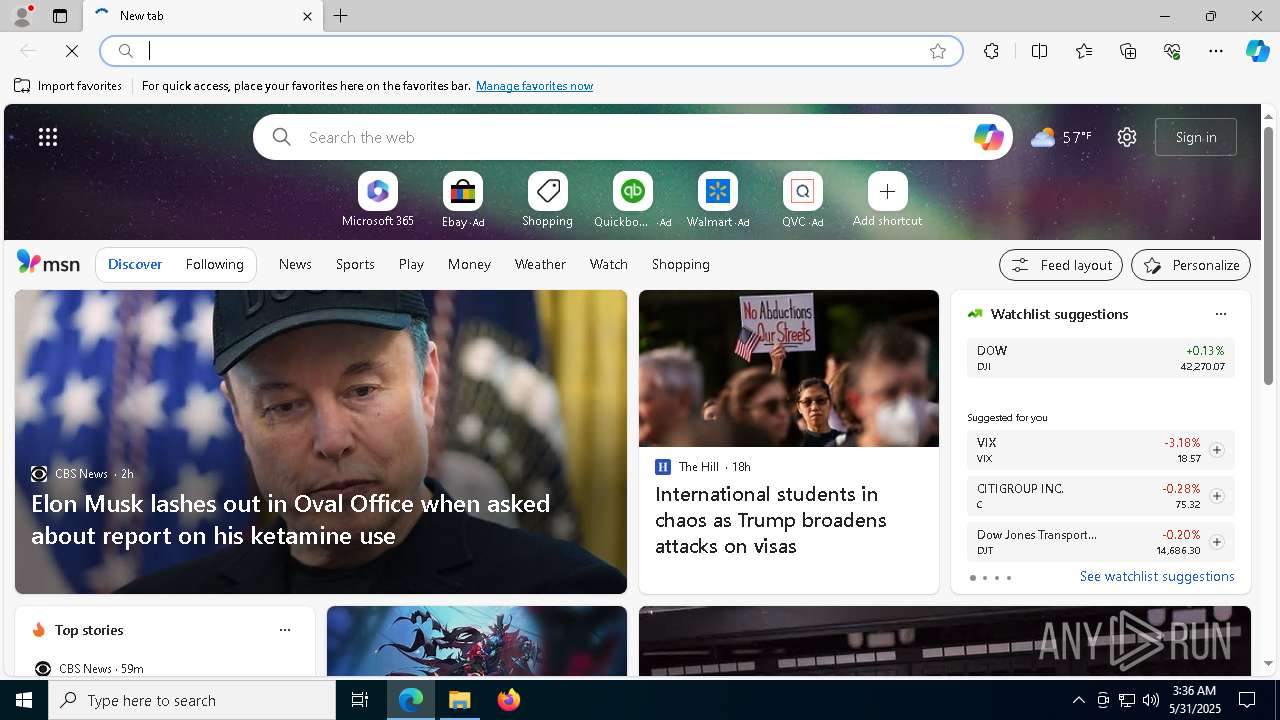The image size is (1280, 720).
Task: Click Copilot icon in search box
Action: click(x=988, y=137)
